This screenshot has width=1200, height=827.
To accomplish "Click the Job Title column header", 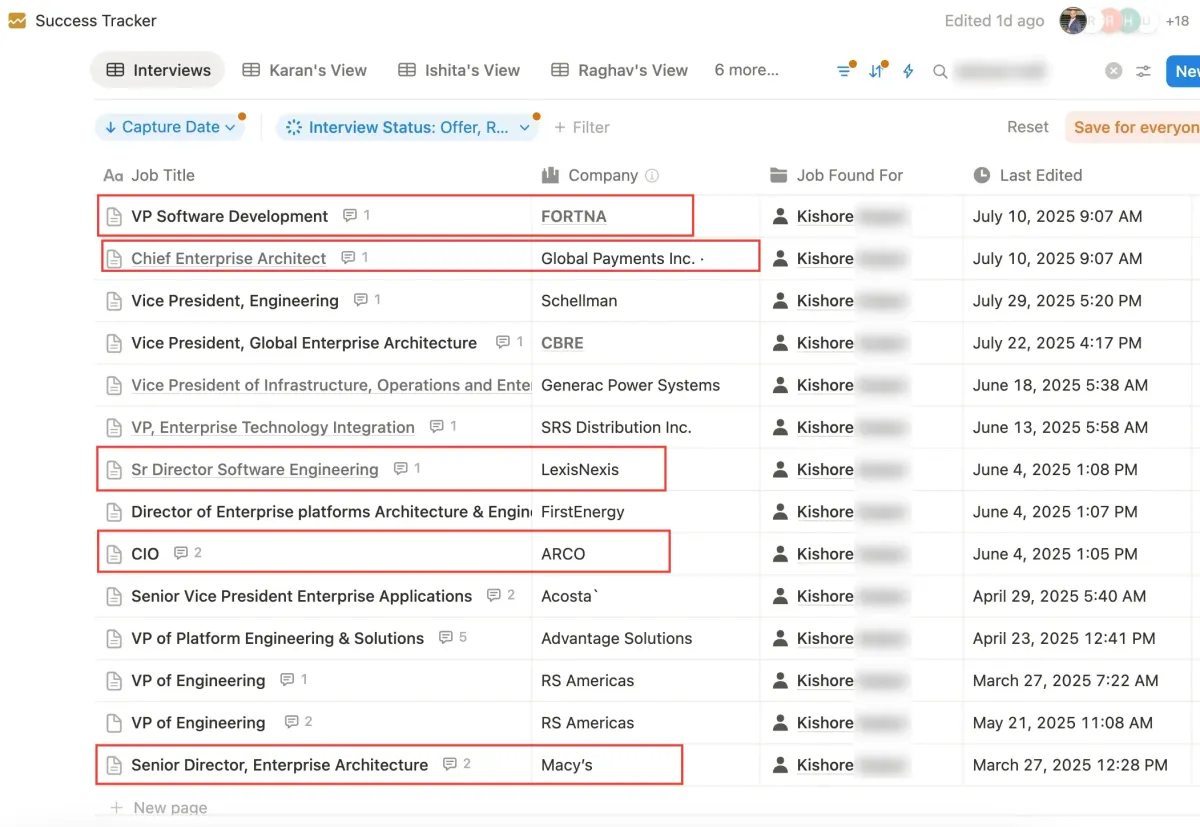I will pyautogui.click(x=149, y=175).
